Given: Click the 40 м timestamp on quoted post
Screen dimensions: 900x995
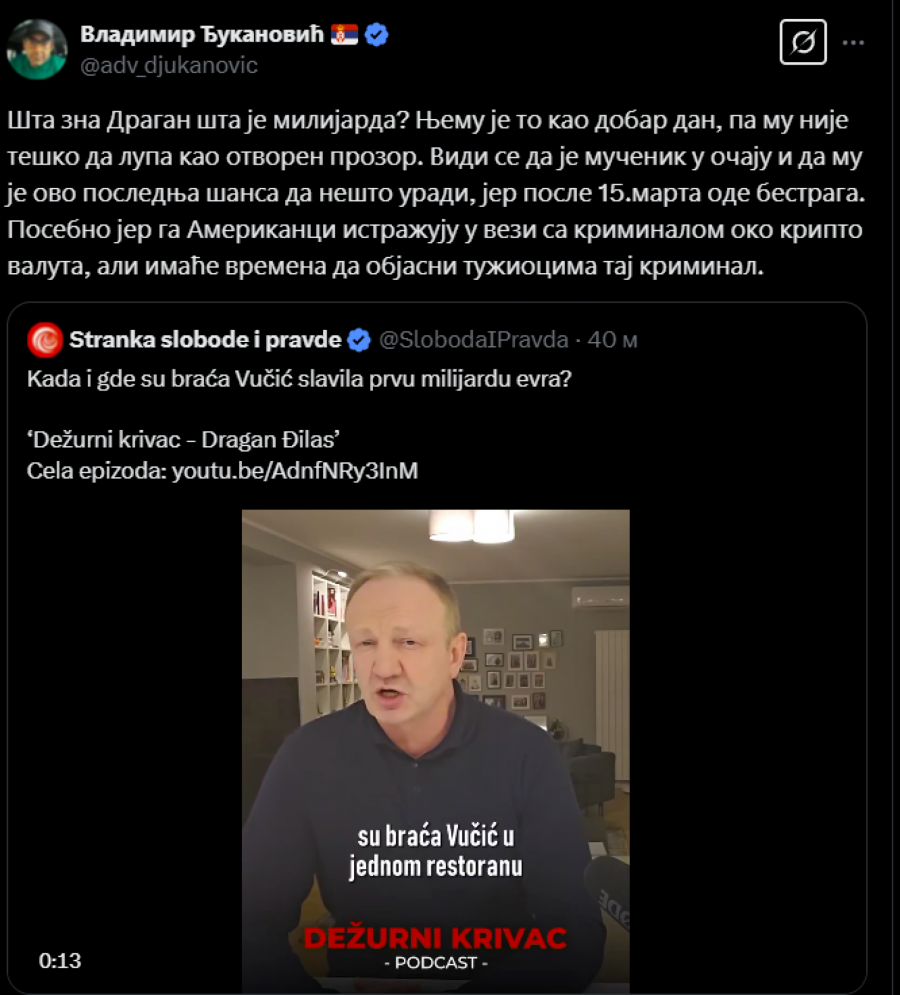Looking at the screenshot, I should coord(612,339).
